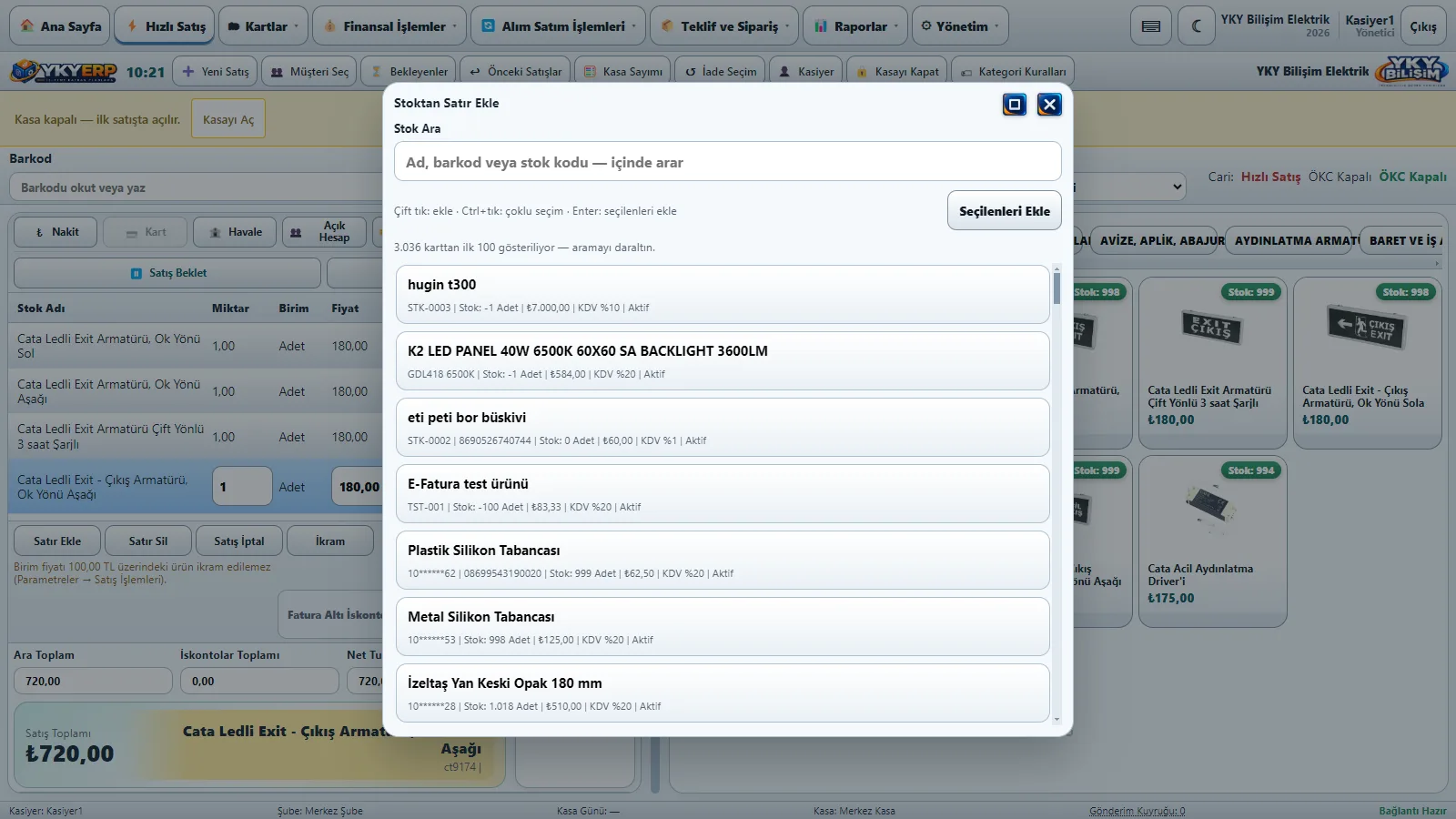Log out using the Çıkış button
The image size is (1456, 819).
click(1423, 26)
